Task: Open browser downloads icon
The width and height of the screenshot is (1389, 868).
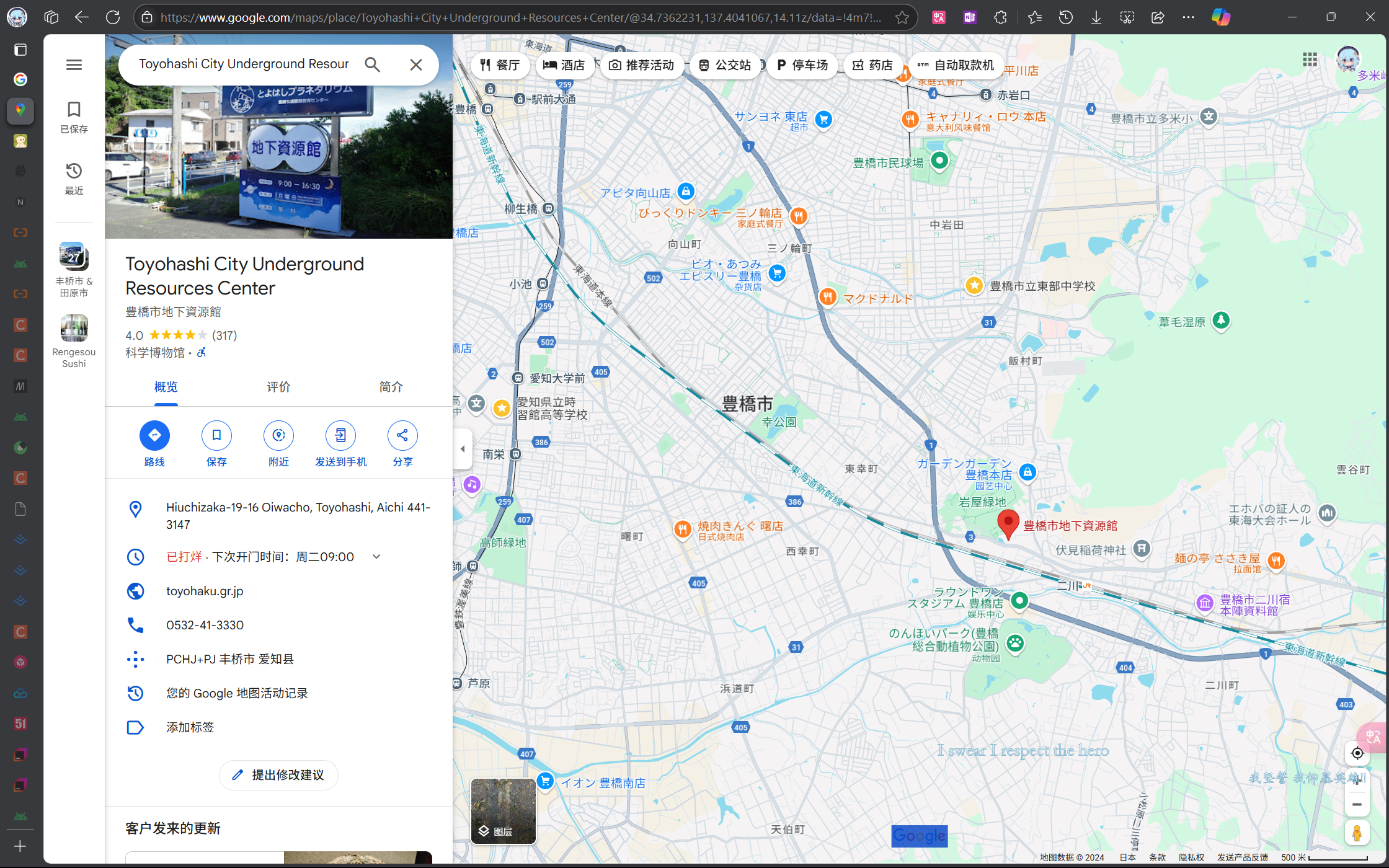Action: coord(1096,17)
